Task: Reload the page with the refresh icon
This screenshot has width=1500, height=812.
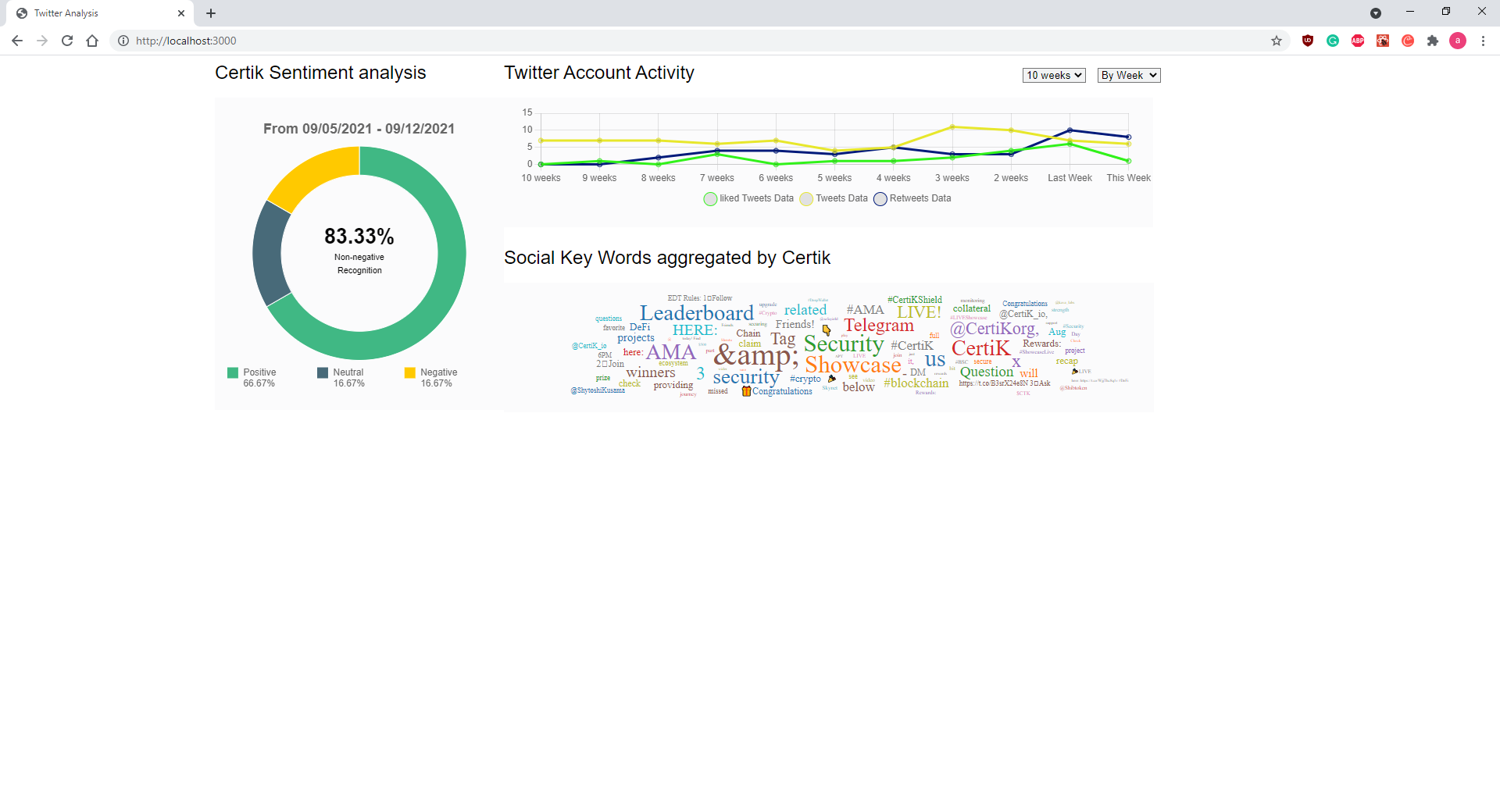Action: [67, 41]
